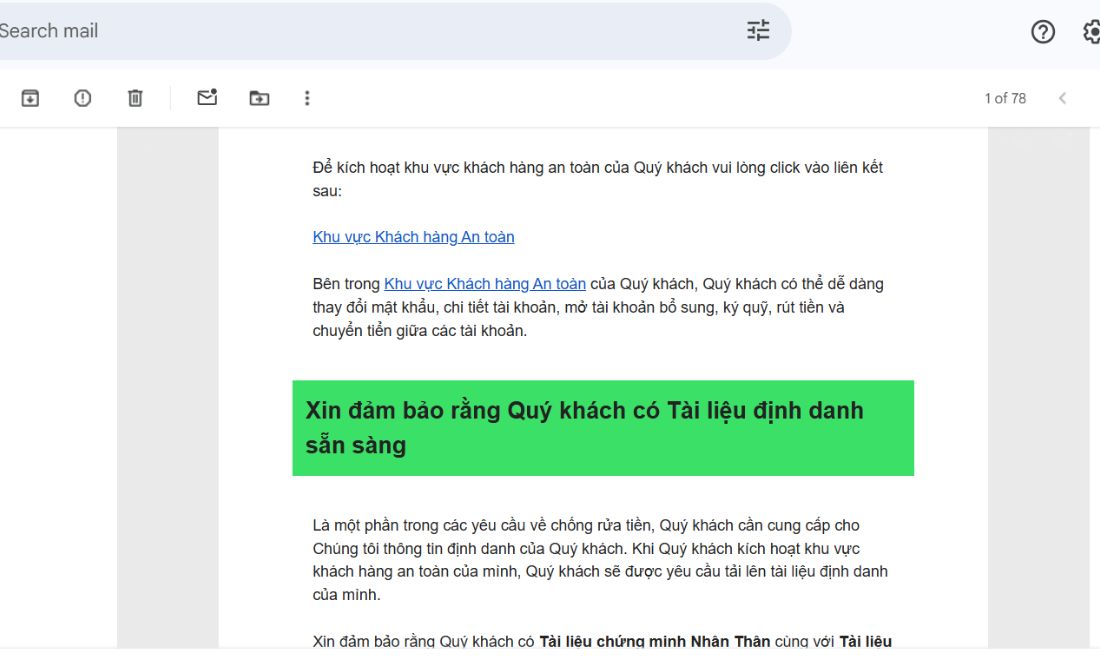Image resolution: width=1100 pixels, height=660 pixels.
Task: Open the Khu vực Khách hàng An toàn link after Bên trong
Action: click(x=485, y=284)
